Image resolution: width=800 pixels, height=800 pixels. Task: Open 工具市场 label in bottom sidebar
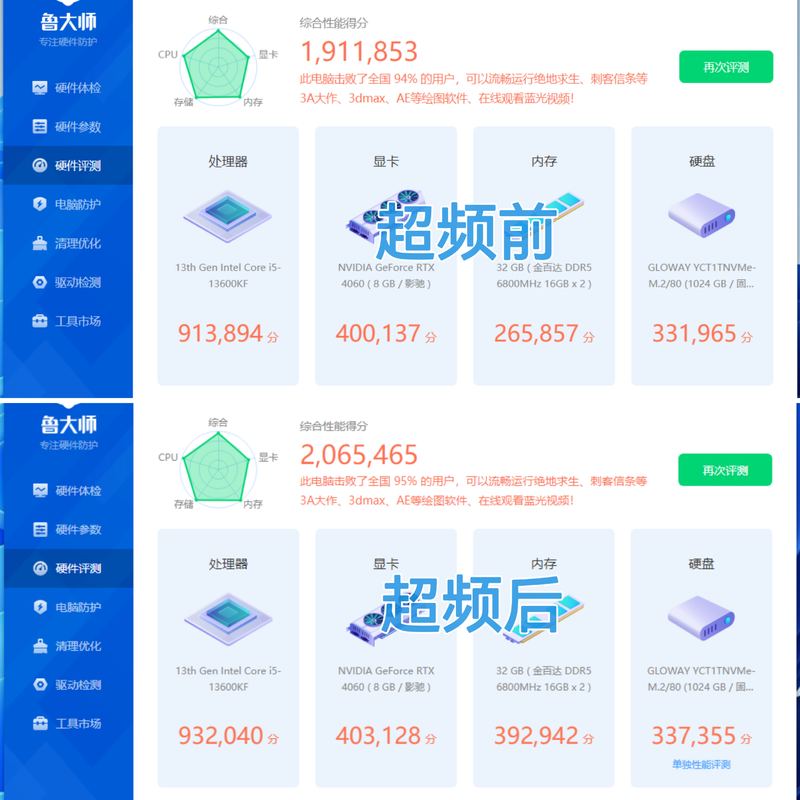click(x=79, y=723)
